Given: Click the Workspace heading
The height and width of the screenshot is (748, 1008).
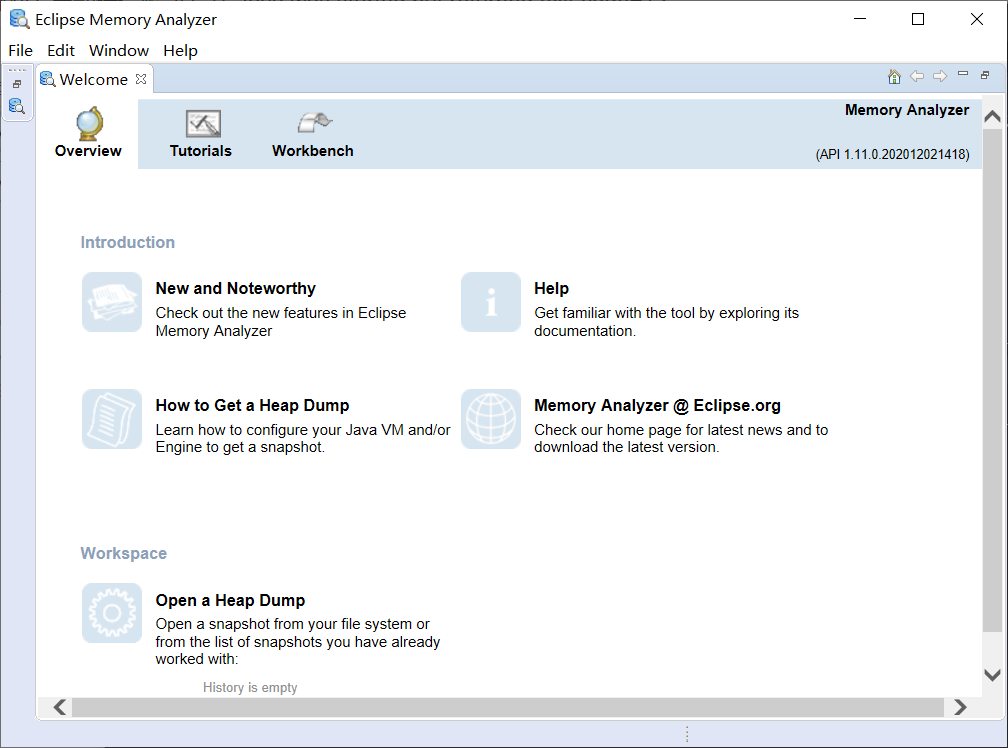Looking at the screenshot, I should click(123, 553).
